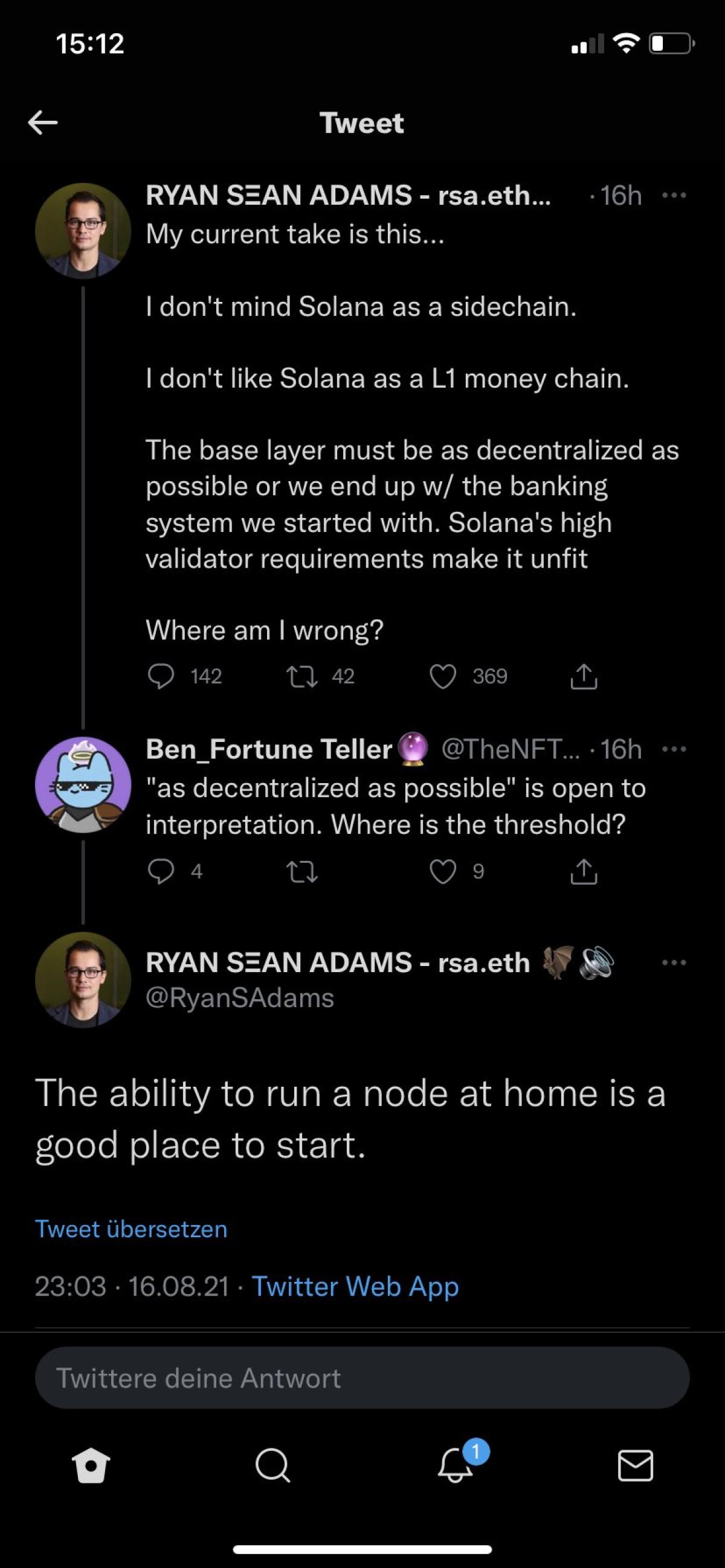
Task: Reply to the Solana sidechain tweet
Action: [161, 676]
